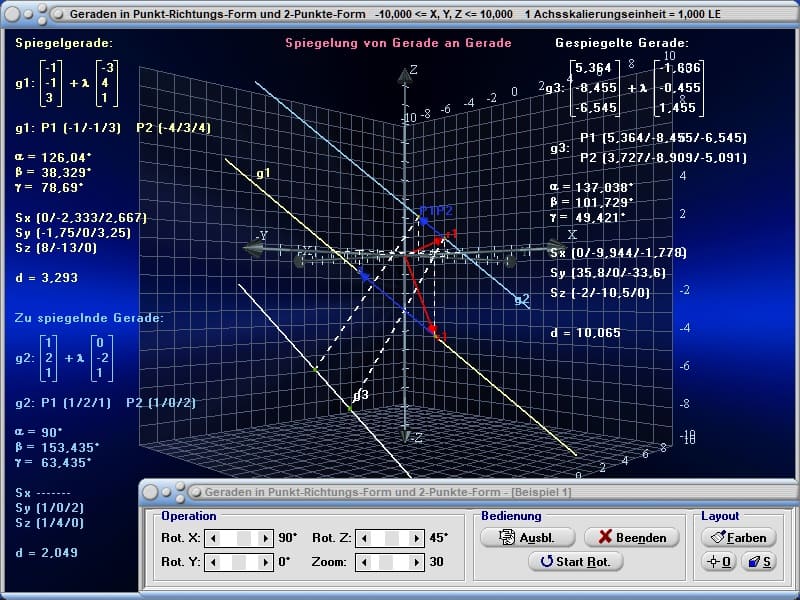The image size is (800, 600).
Task: Click the O origin layout button
Action: [718, 561]
